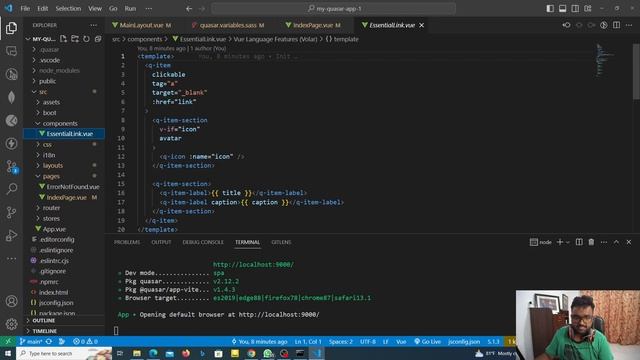Toggle the secondary sidebar layout button
The width and height of the screenshot is (640, 360).
point(575,9)
